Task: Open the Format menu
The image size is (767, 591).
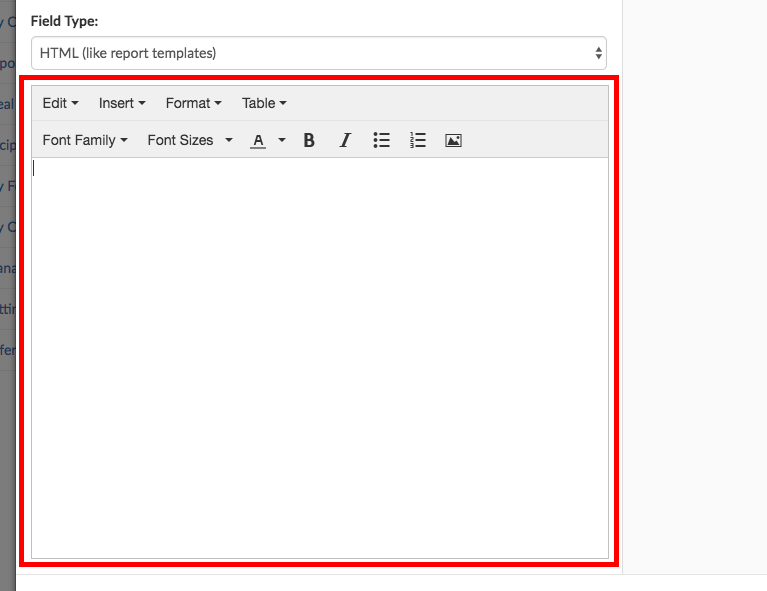Action: [193, 103]
